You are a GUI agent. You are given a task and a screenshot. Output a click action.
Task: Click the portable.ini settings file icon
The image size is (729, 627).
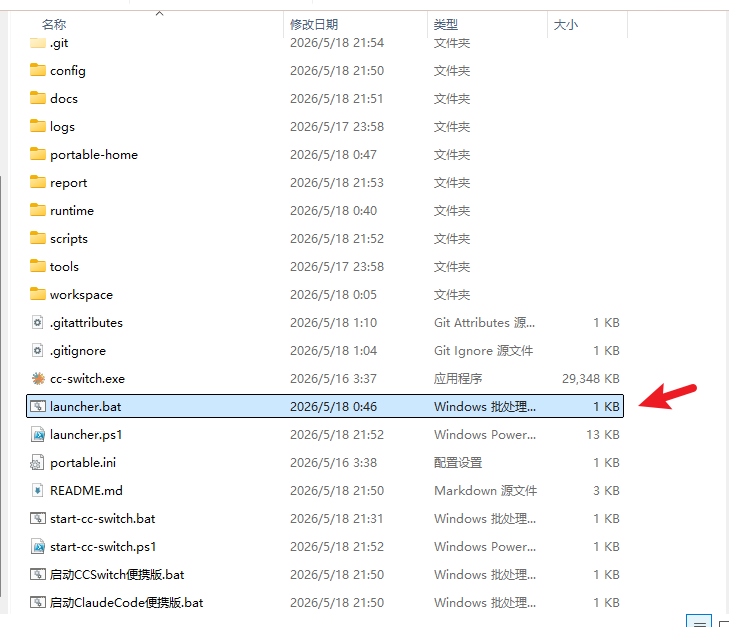37,462
